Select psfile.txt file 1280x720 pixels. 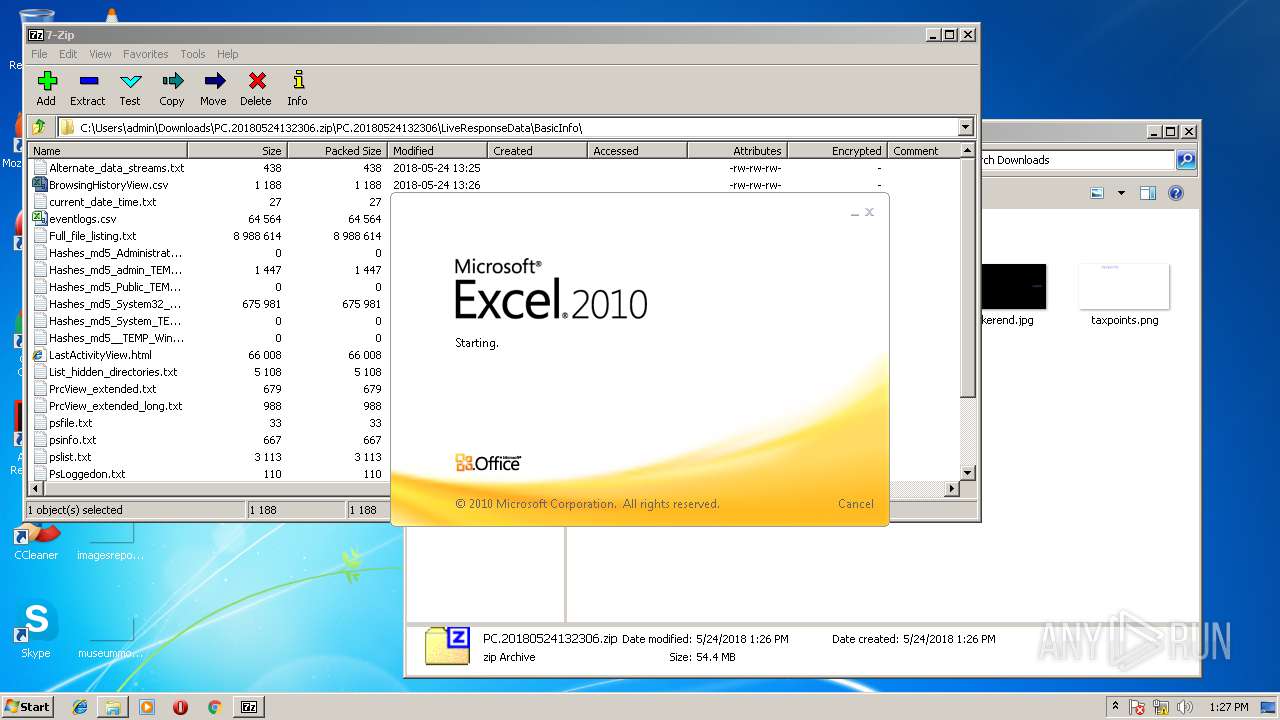coord(71,423)
